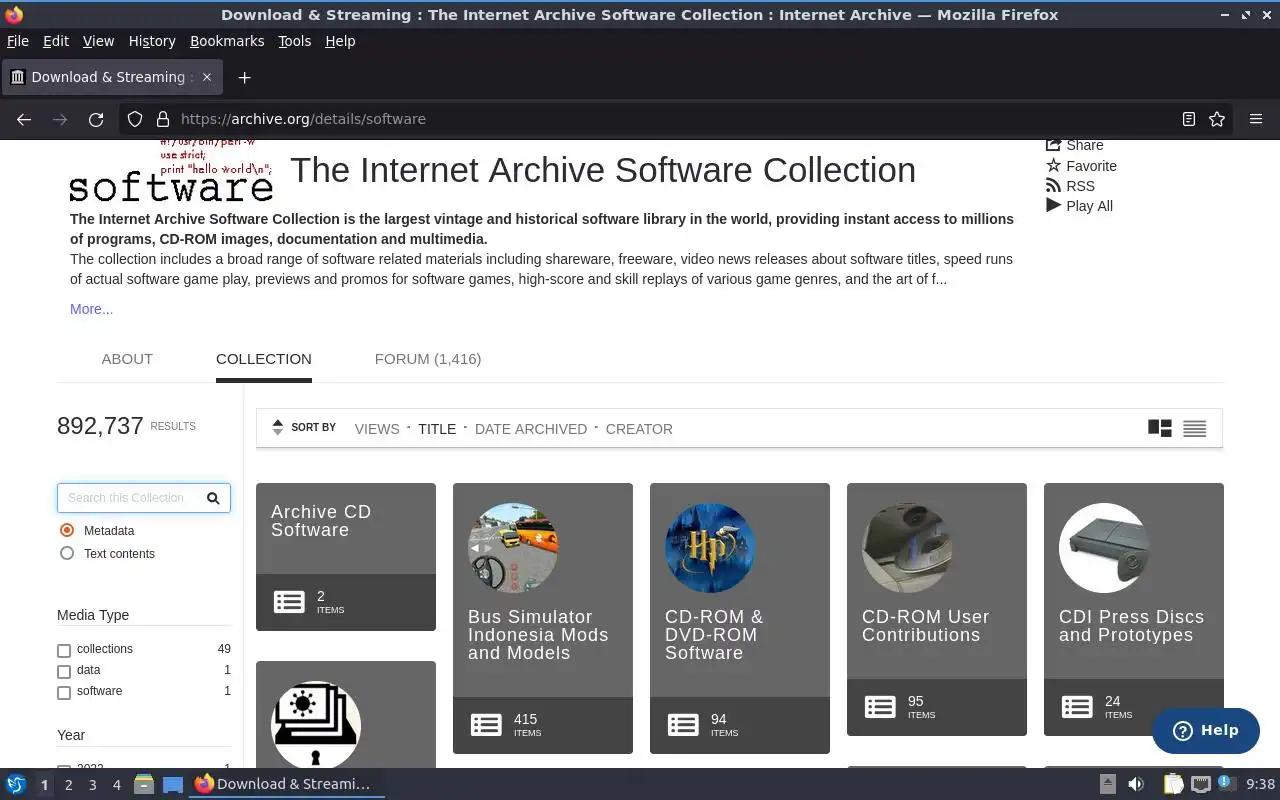Image resolution: width=1280 pixels, height=800 pixels.
Task: Click the software collection logo
Action: [171, 172]
